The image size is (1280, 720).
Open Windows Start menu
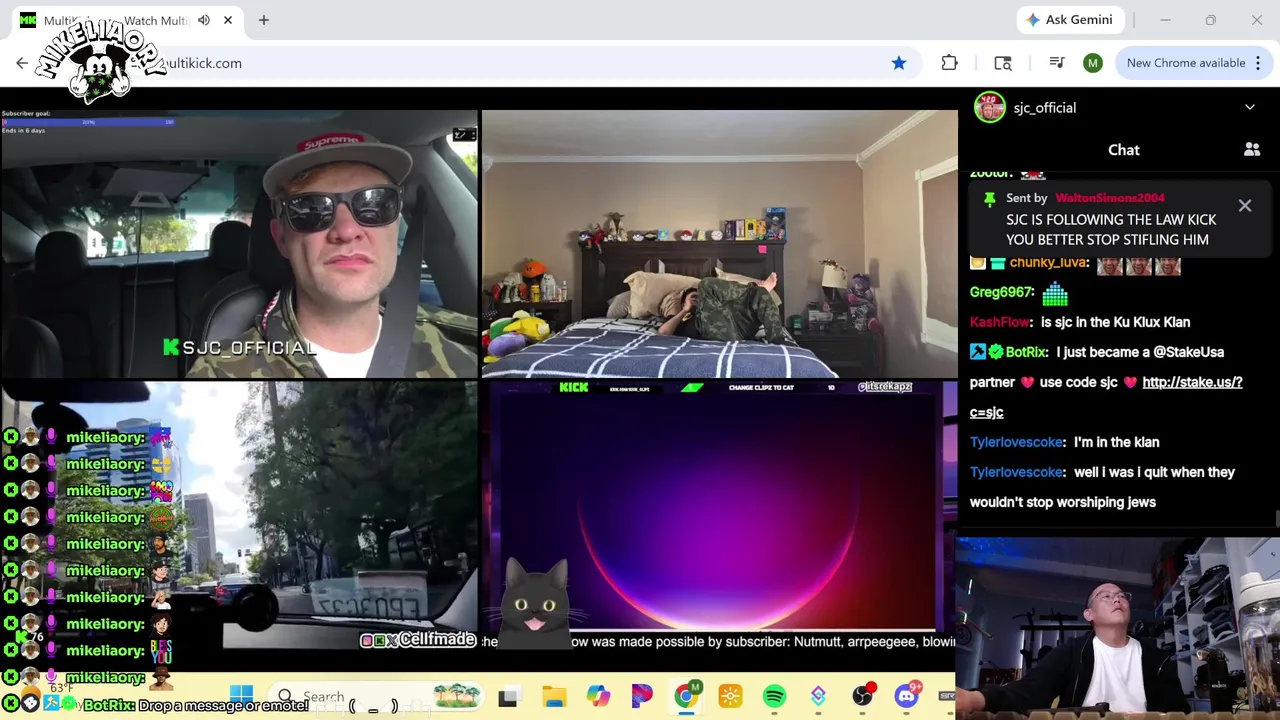tap(241, 696)
